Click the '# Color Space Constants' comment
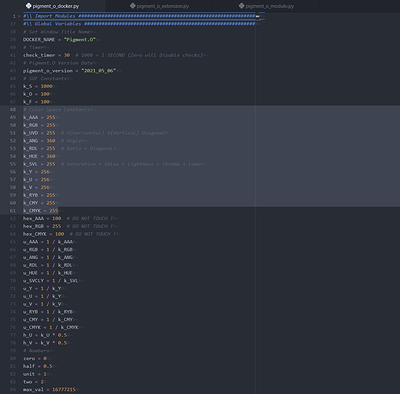This screenshot has height=394, width=400. (x=56, y=109)
